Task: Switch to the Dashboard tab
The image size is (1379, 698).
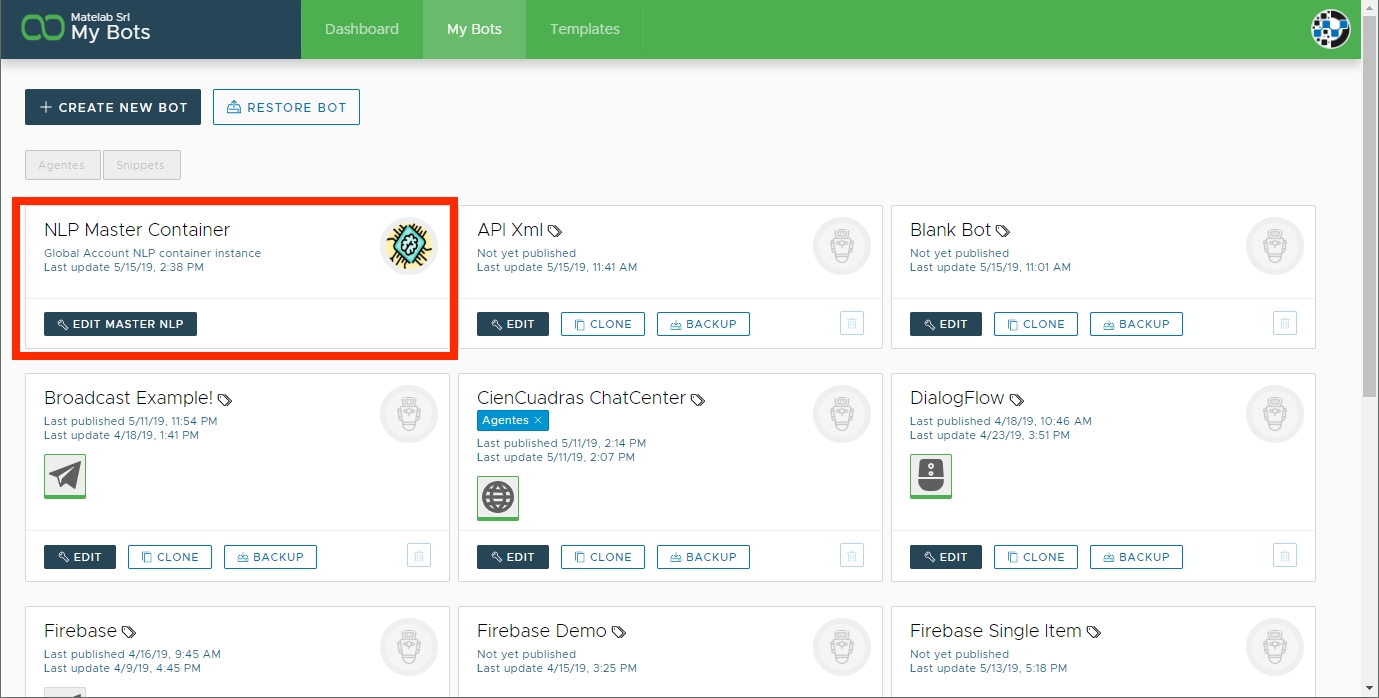Action: click(362, 29)
